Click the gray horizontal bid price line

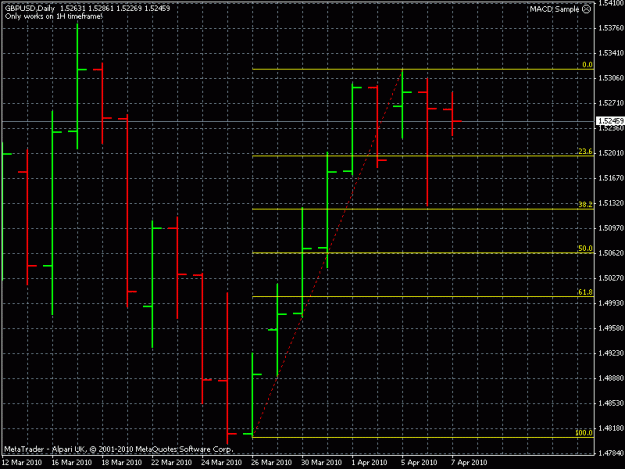click(297, 121)
